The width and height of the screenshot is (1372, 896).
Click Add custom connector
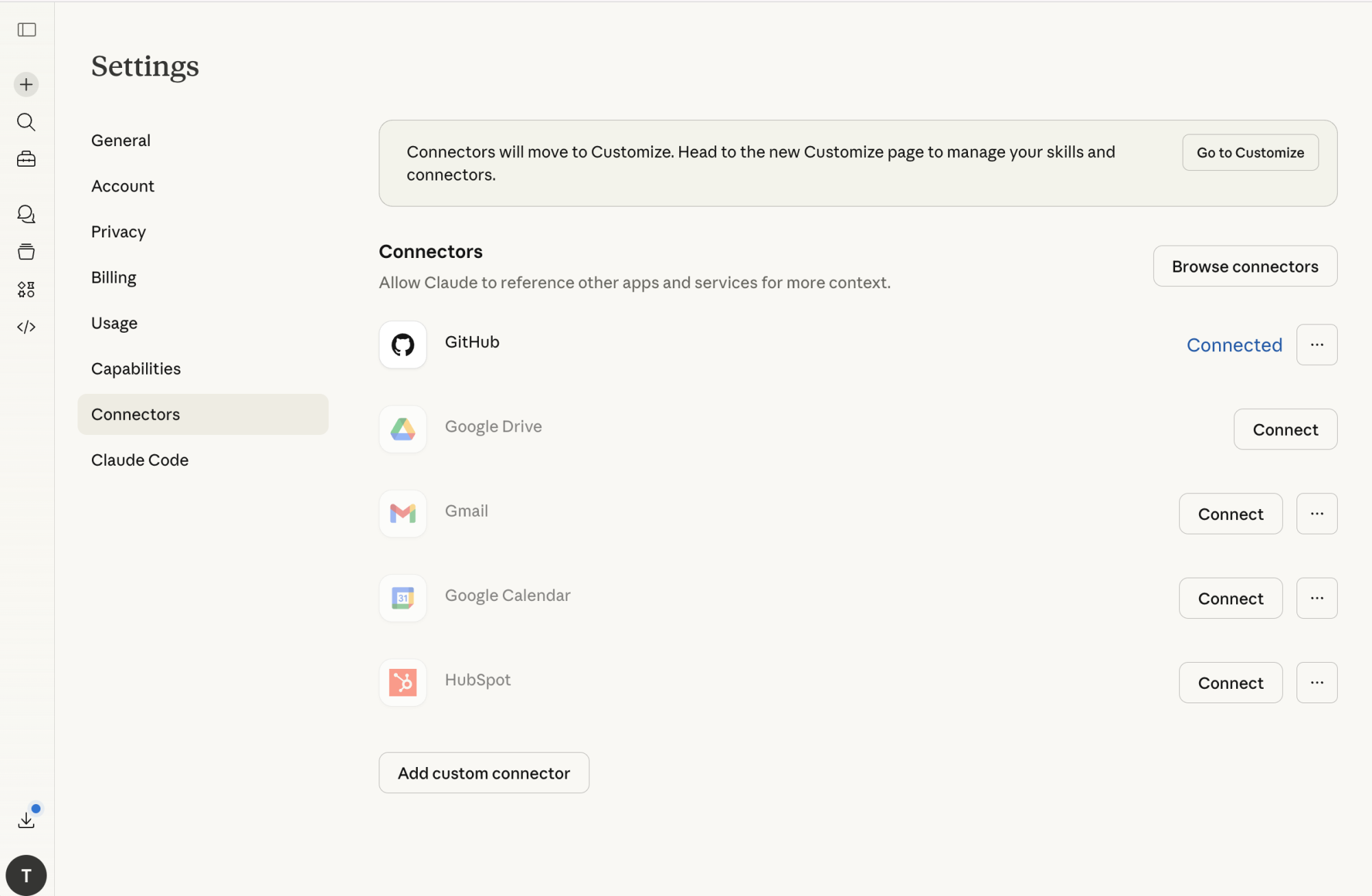tap(484, 773)
